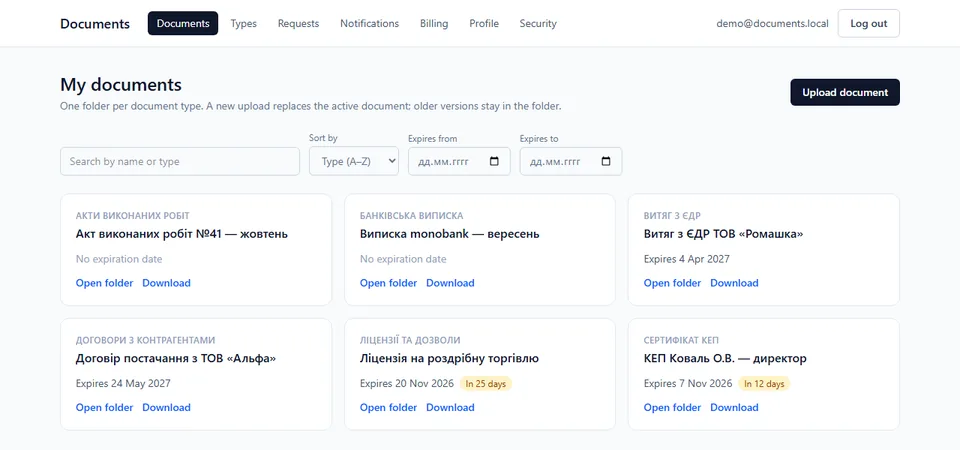Image resolution: width=960 pixels, height=450 pixels.
Task: Click title 'Витяг з ЄДР ТОВ «Ромашка»'
Action: pos(724,234)
